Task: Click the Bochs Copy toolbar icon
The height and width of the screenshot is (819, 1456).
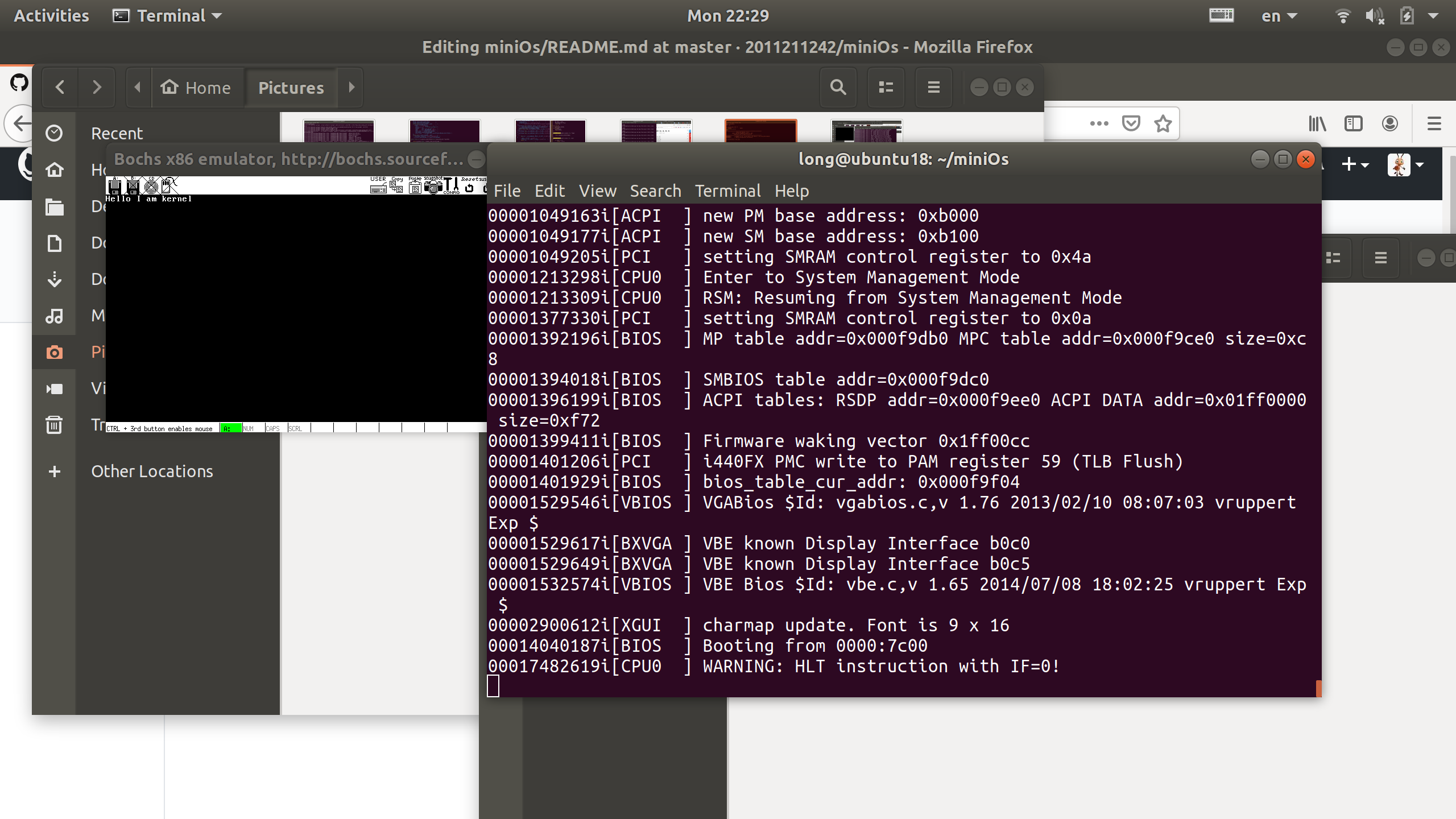Action: click(x=396, y=187)
